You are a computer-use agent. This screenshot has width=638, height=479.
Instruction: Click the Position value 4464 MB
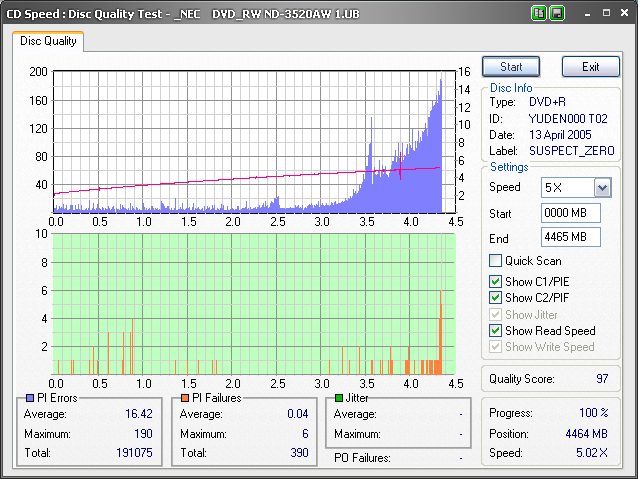[x=586, y=434]
